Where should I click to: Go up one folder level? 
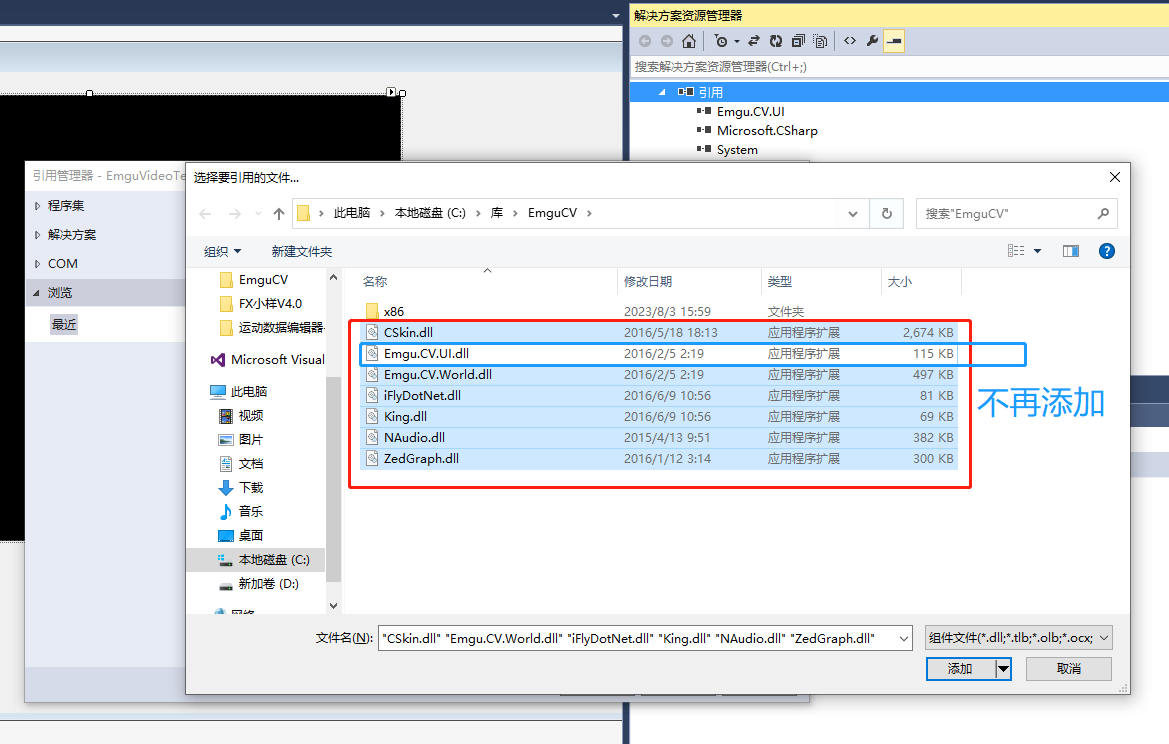[279, 214]
